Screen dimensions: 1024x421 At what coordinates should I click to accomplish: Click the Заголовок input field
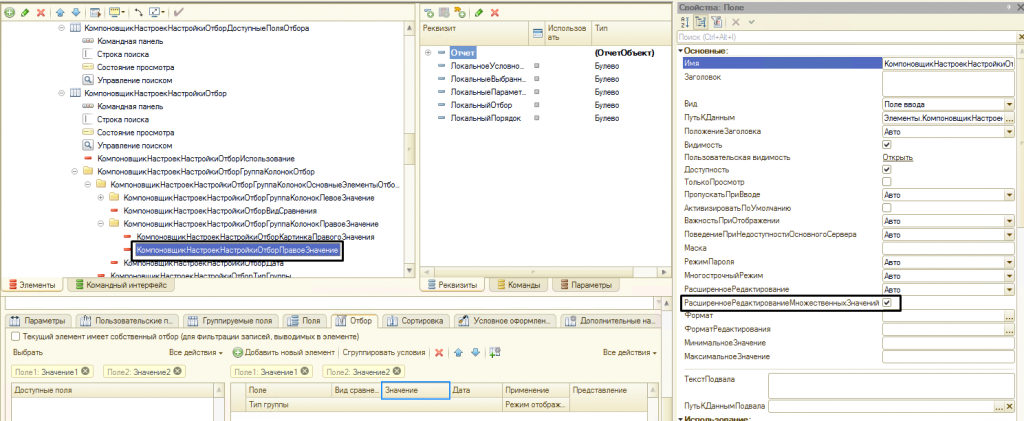948,84
